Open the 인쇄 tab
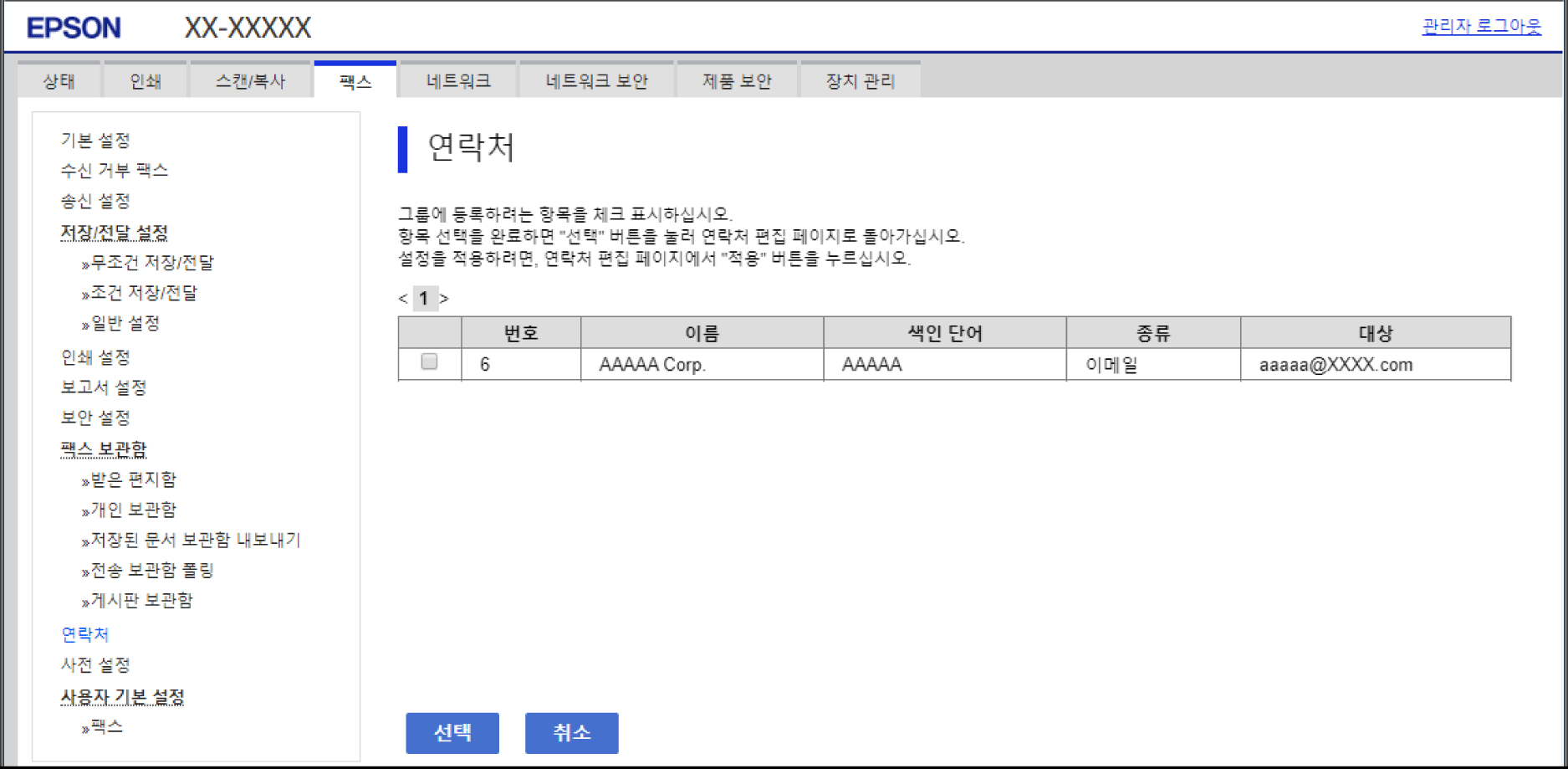The height and width of the screenshot is (769, 1568). coord(146,81)
